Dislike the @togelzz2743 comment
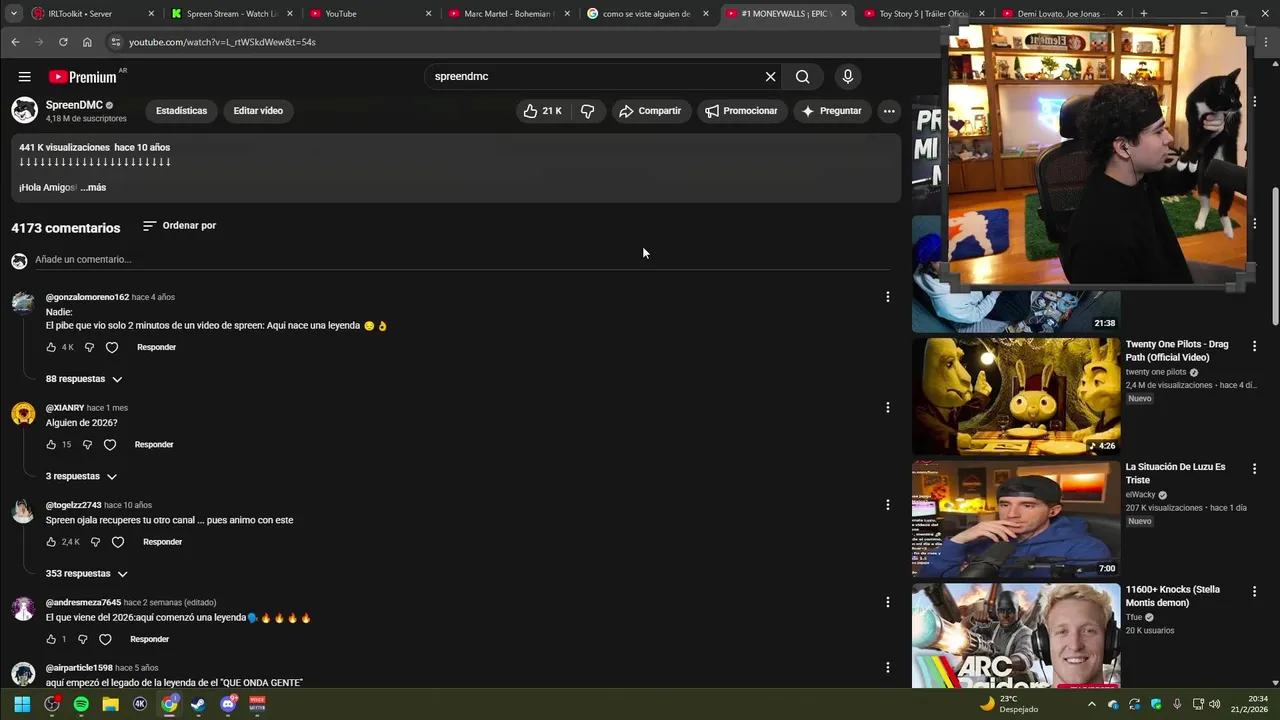Image resolution: width=1280 pixels, height=720 pixels. [95, 542]
